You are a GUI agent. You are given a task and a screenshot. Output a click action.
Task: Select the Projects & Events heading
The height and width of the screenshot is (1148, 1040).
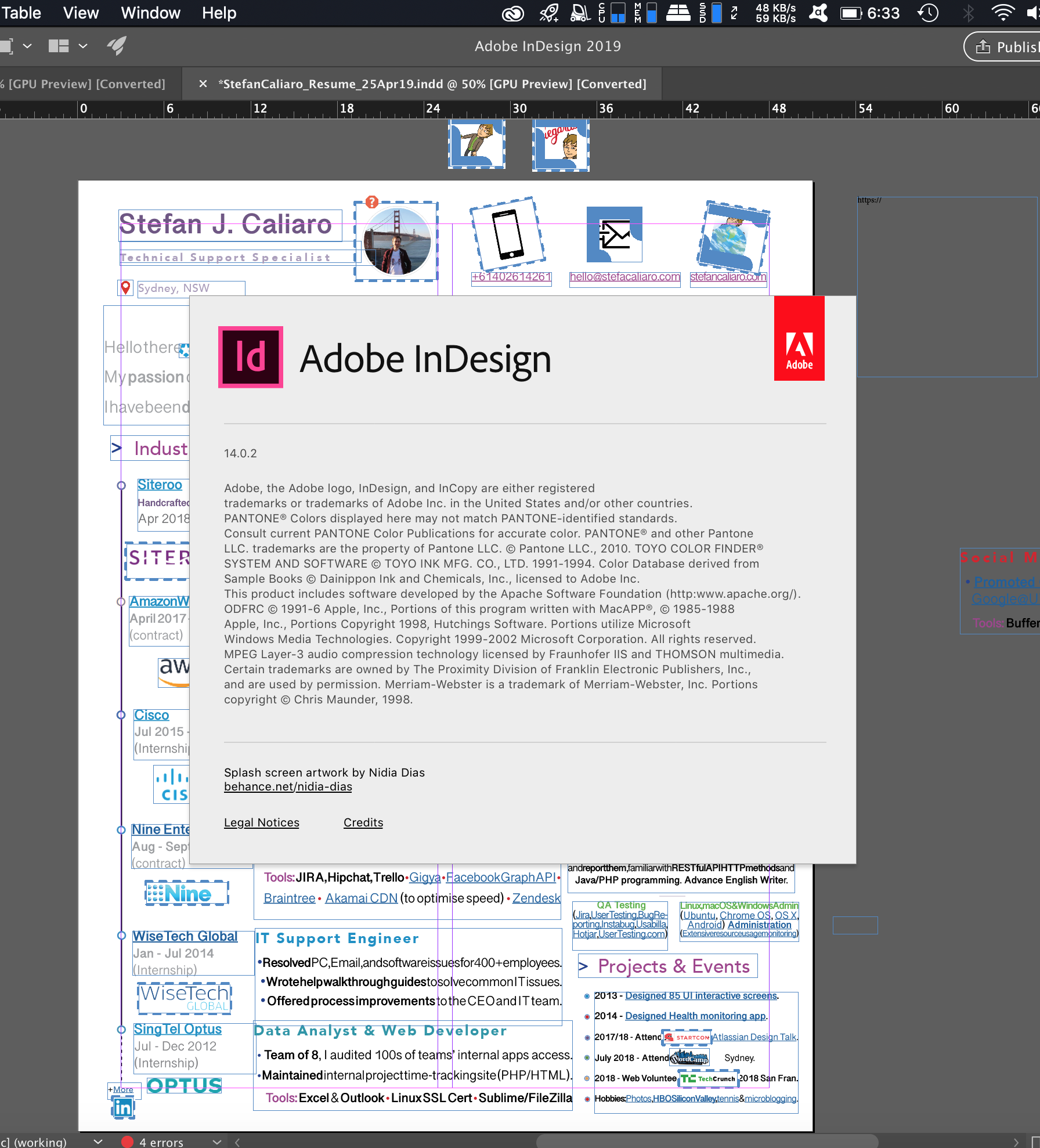pos(667,966)
